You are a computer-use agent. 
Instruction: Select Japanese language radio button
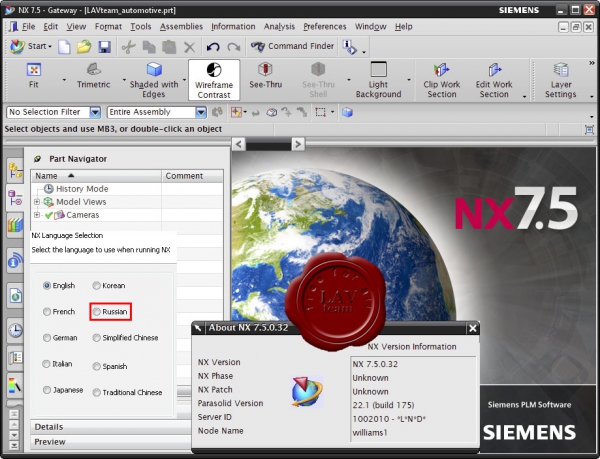pyautogui.click(x=47, y=390)
